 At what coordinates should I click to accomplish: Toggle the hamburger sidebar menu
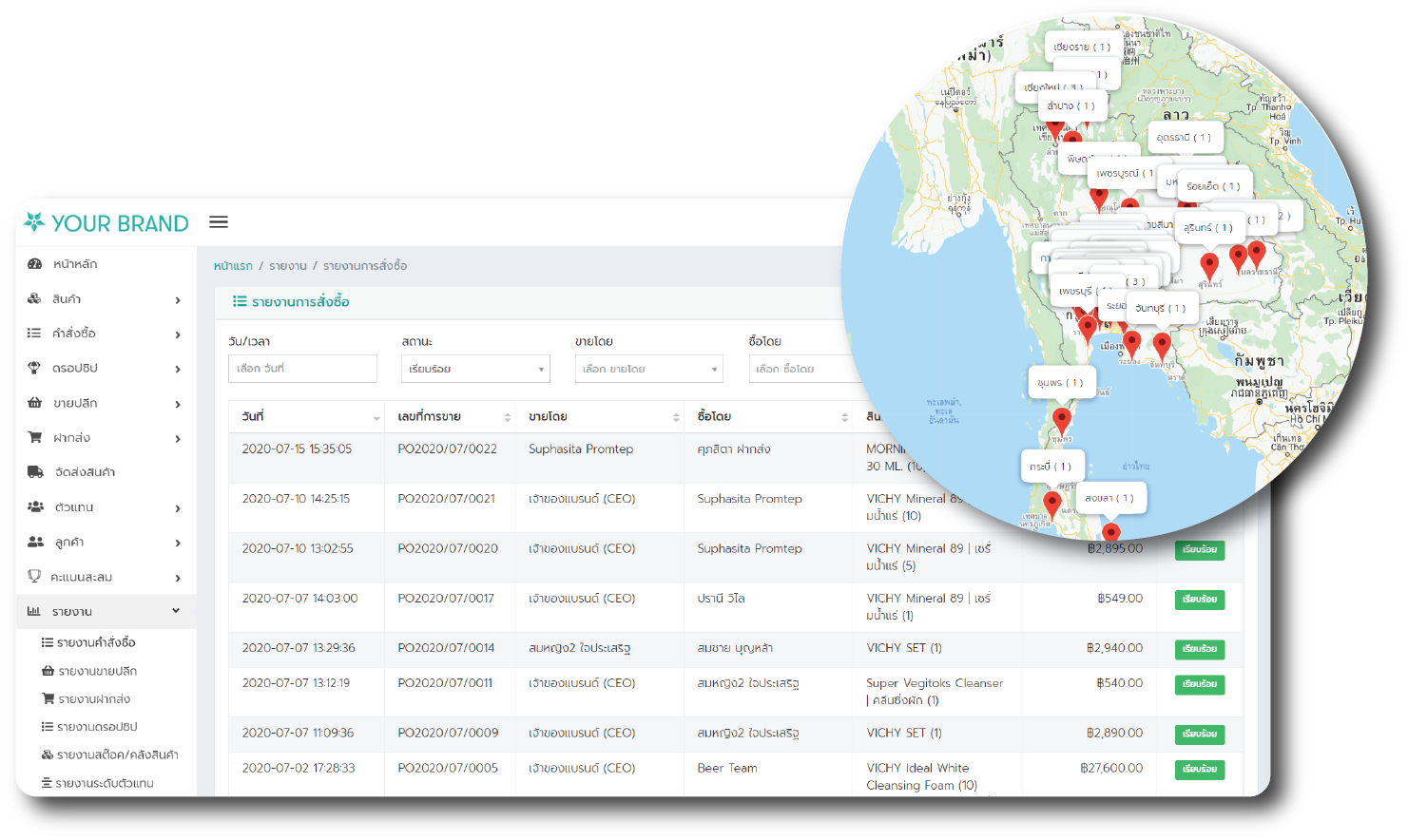point(219,222)
